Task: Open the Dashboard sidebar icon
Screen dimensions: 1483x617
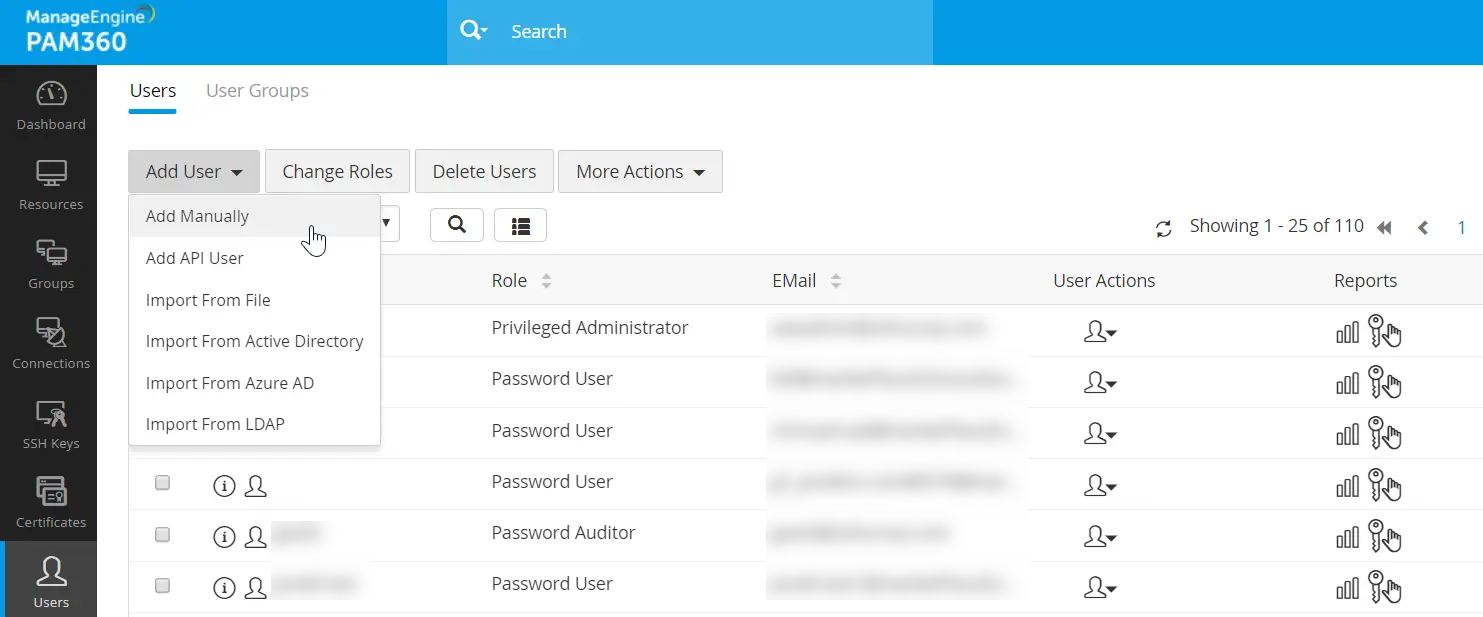Action: point(51,105)
